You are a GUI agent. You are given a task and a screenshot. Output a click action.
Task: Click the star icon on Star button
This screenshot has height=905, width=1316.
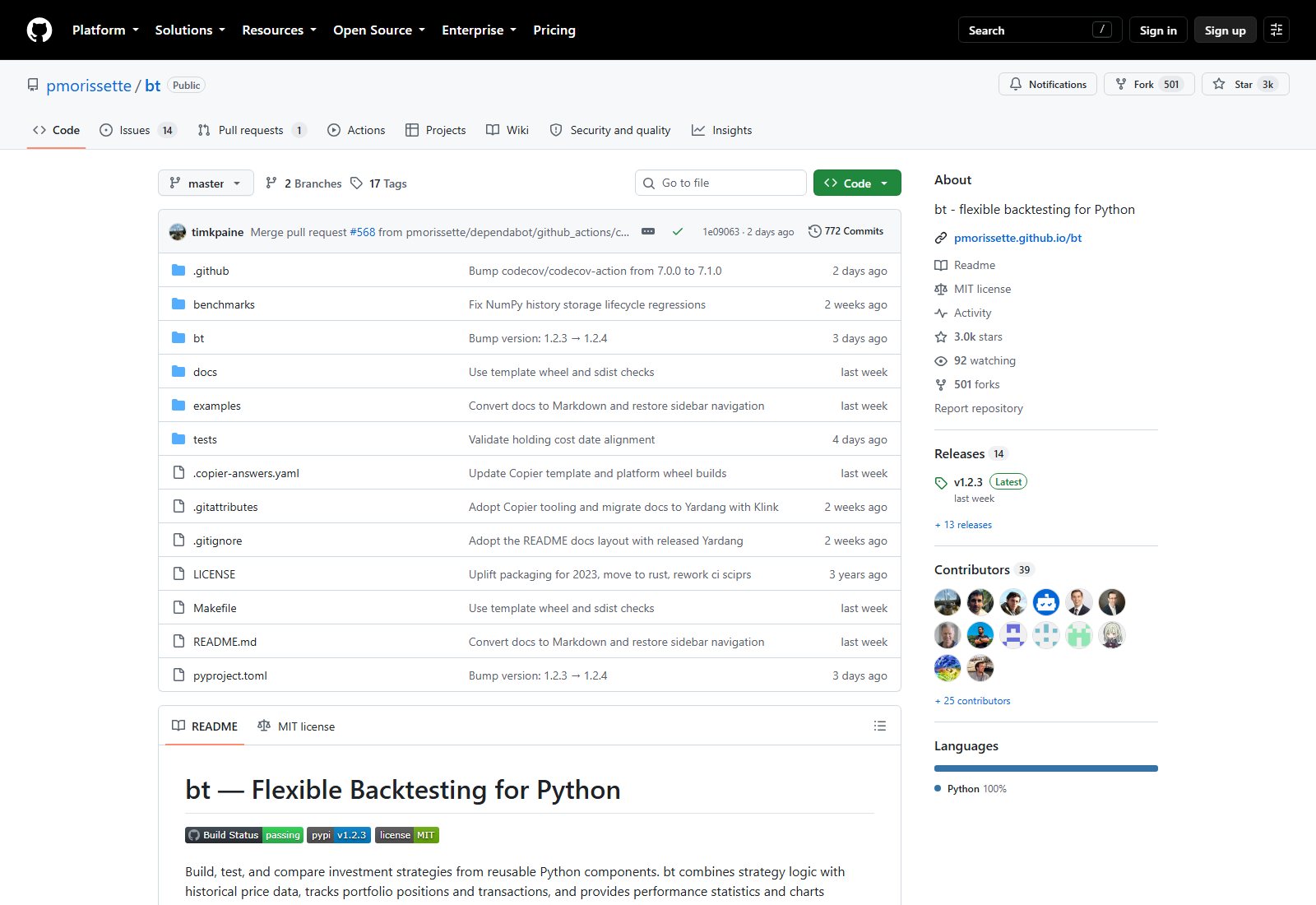coord(1219,85)
